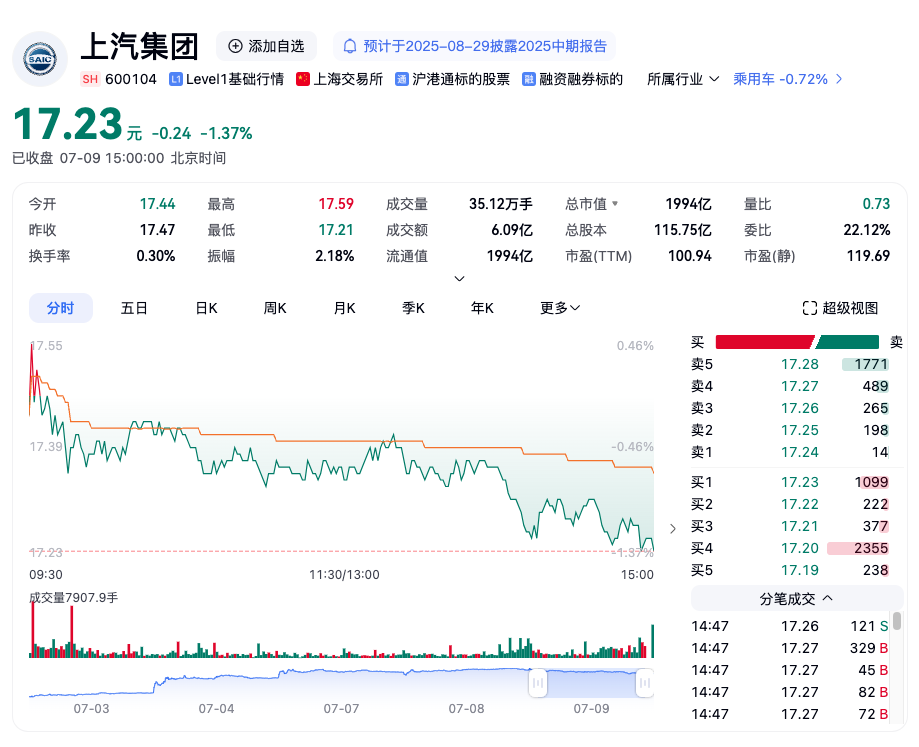Add stock via 添加自选 button

point(267,46)
